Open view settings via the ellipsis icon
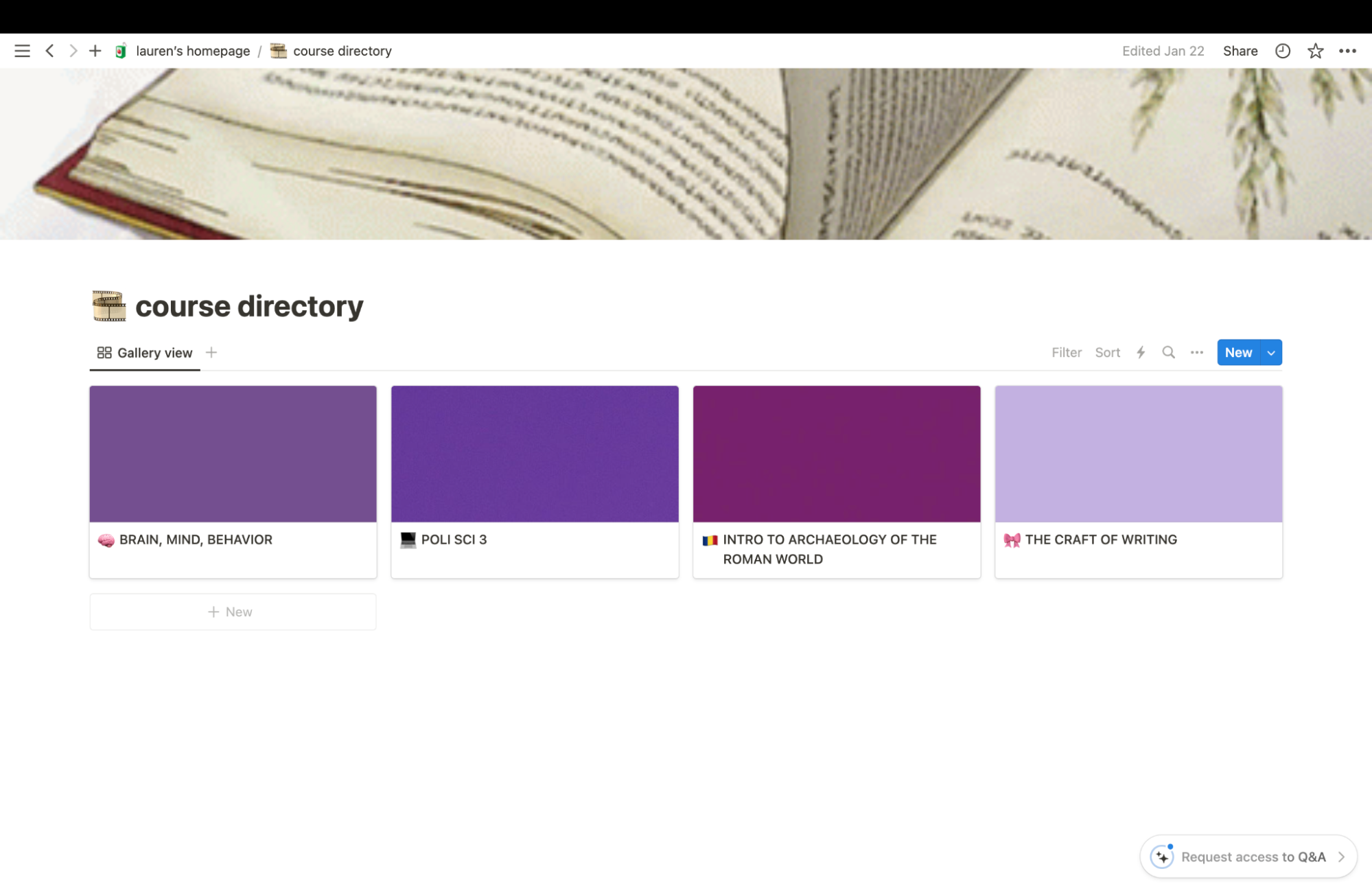 click(x=1196, y=352)
